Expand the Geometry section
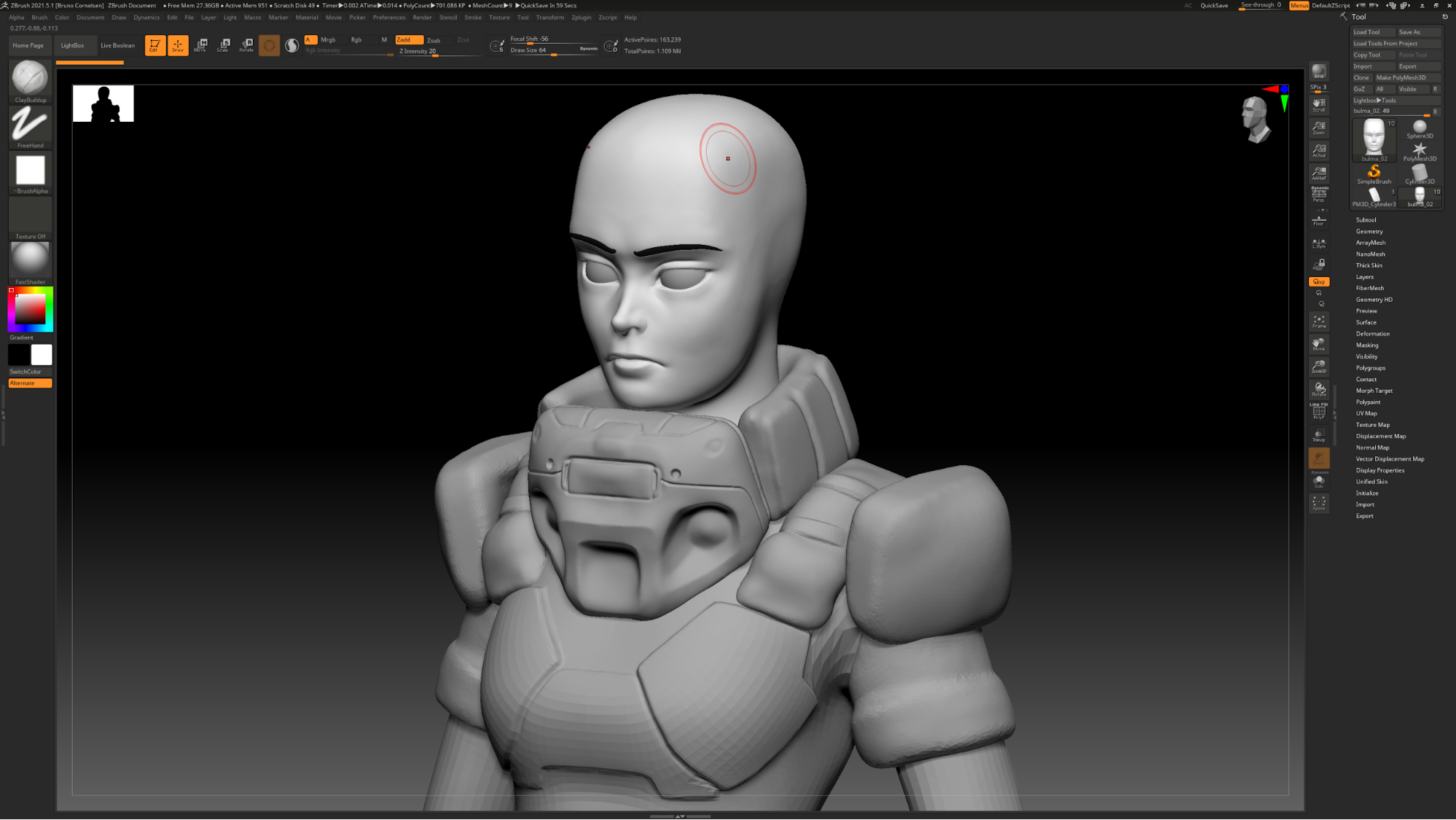This screenshot has height=820, width=1456. [1369, 231]
